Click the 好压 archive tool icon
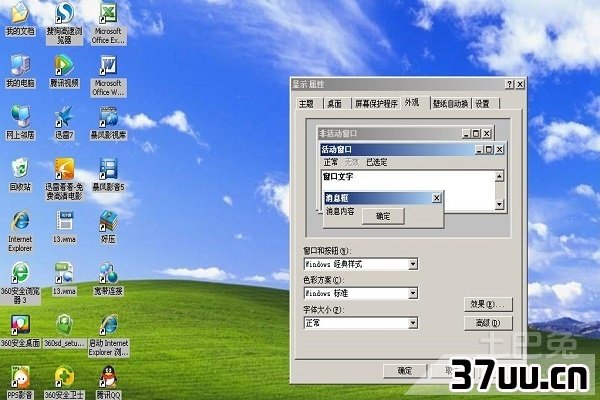Image resolution: width=600 pixels, height=400 pixels. point(109,227)
